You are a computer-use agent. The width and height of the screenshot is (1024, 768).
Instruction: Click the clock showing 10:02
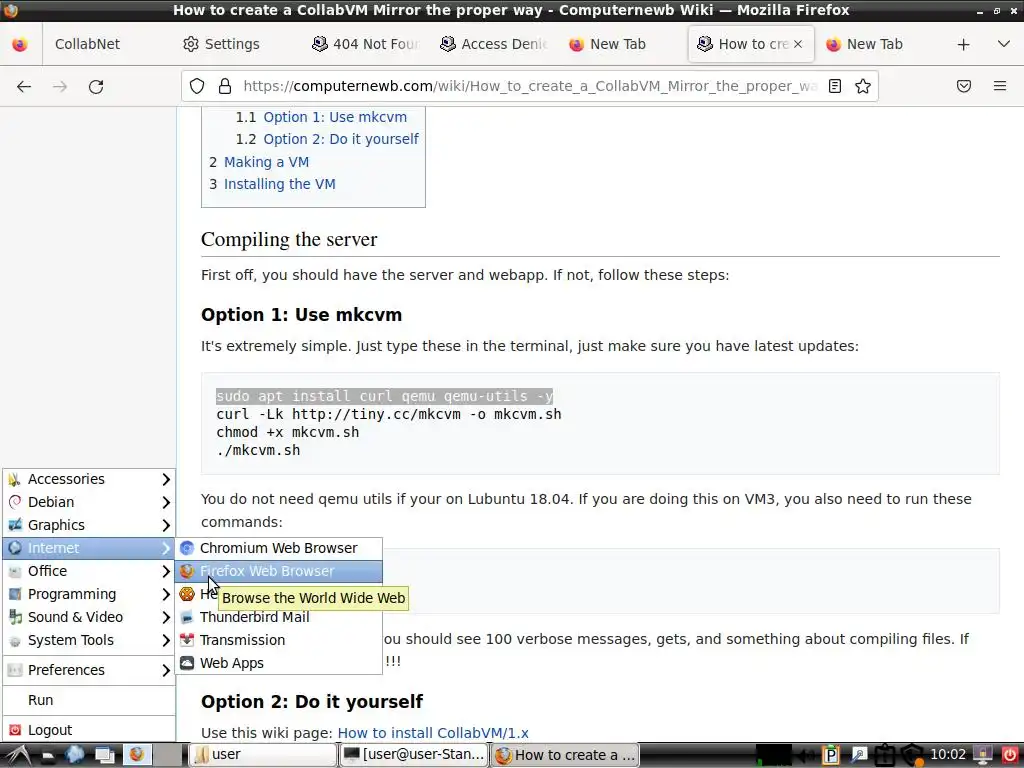tap(948, 755)
